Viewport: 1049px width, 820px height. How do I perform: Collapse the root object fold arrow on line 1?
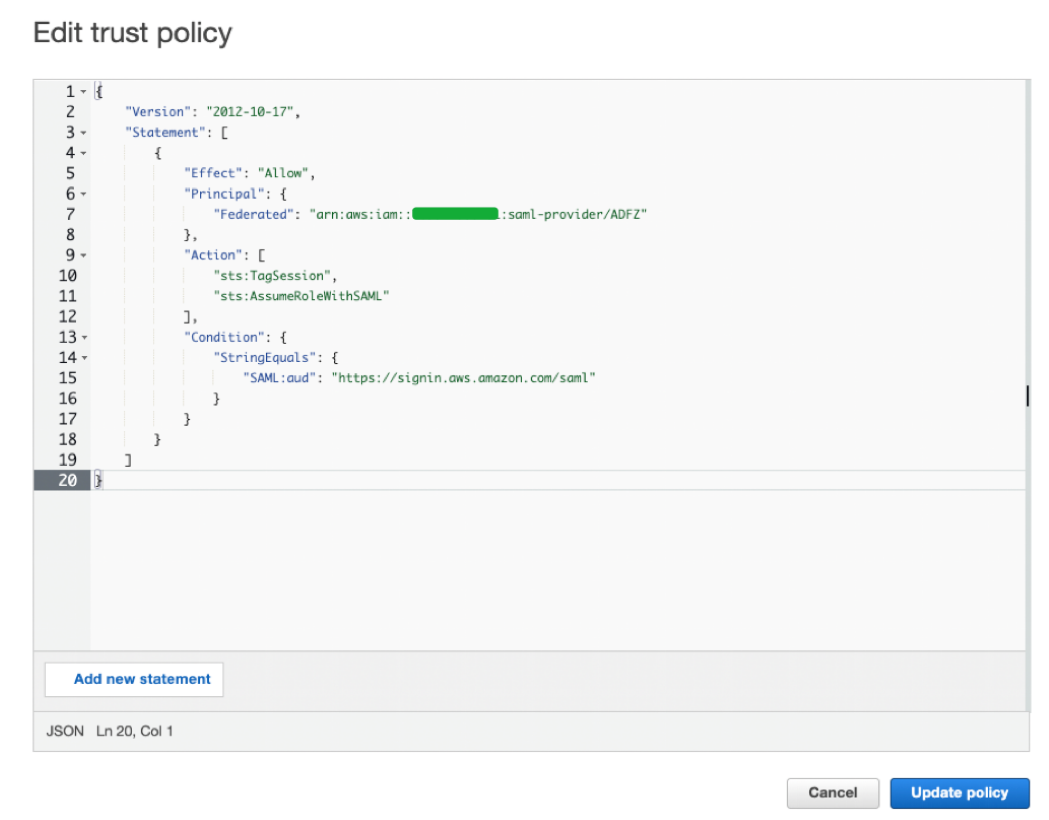point(83,92)
